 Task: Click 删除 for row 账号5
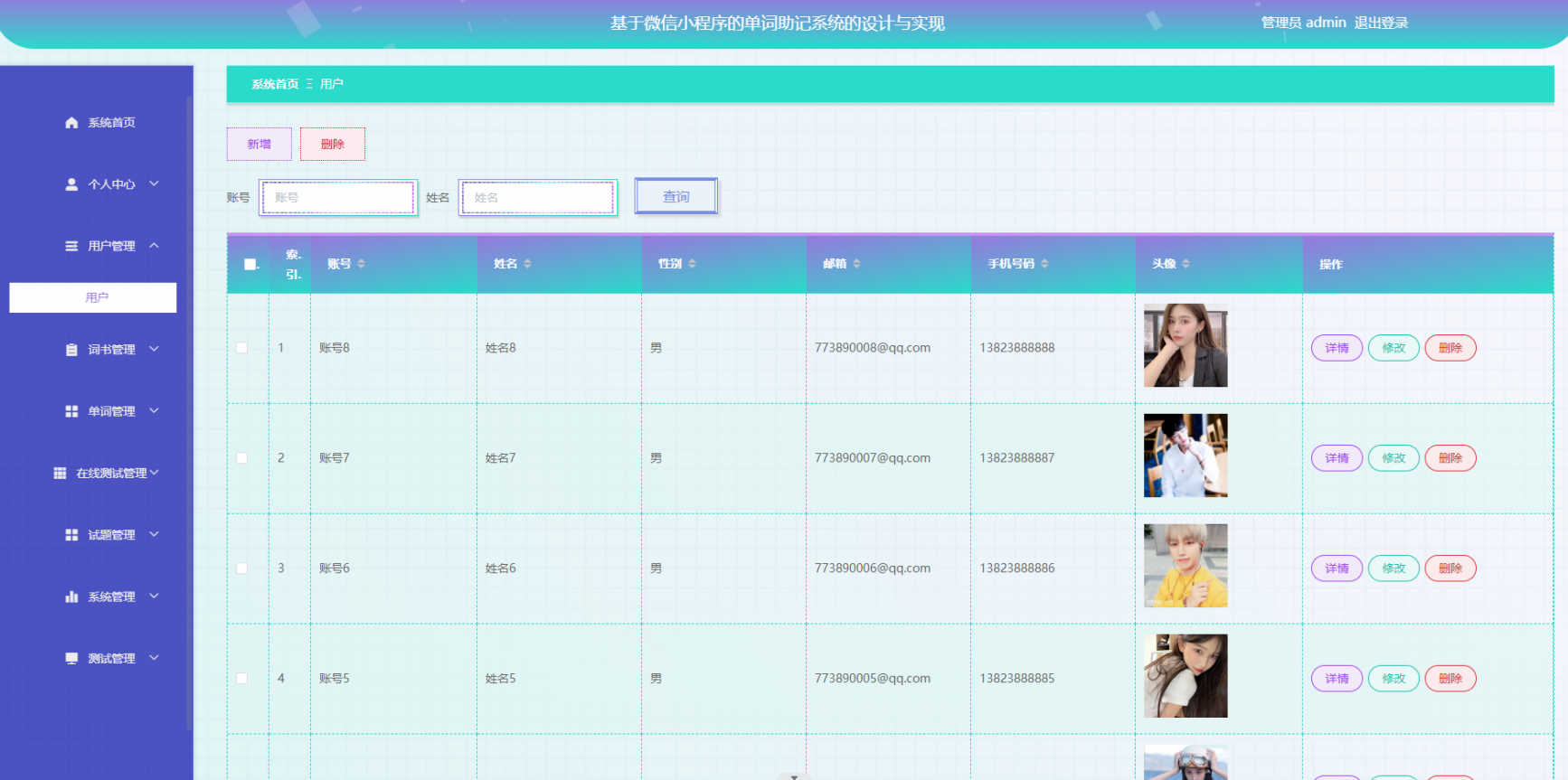1450,679
